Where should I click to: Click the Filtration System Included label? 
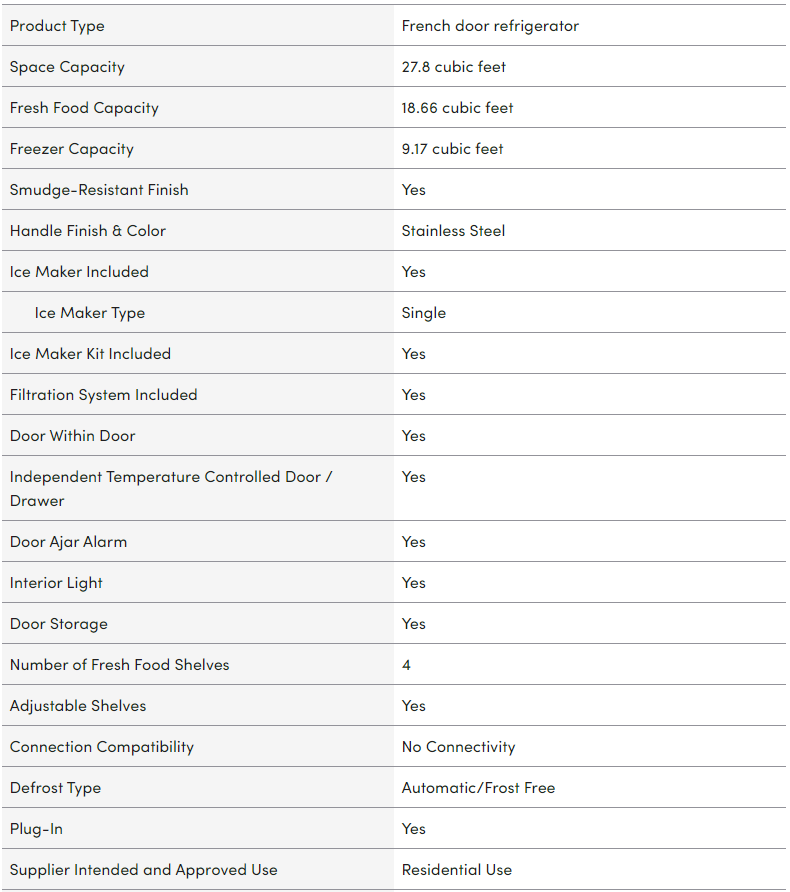[103, 395]
